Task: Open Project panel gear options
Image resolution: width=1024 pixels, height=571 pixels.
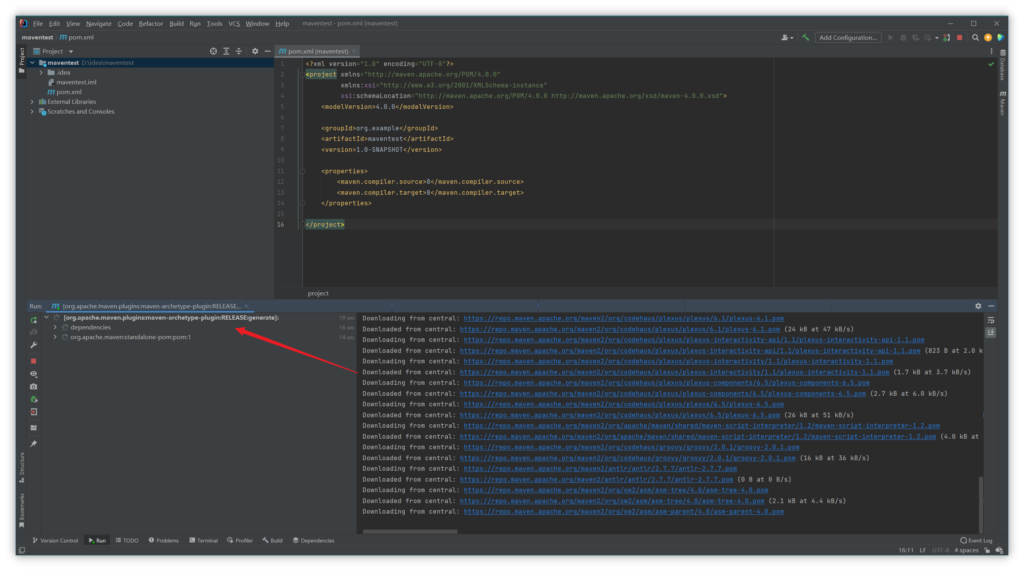Action: pos(255,51)
